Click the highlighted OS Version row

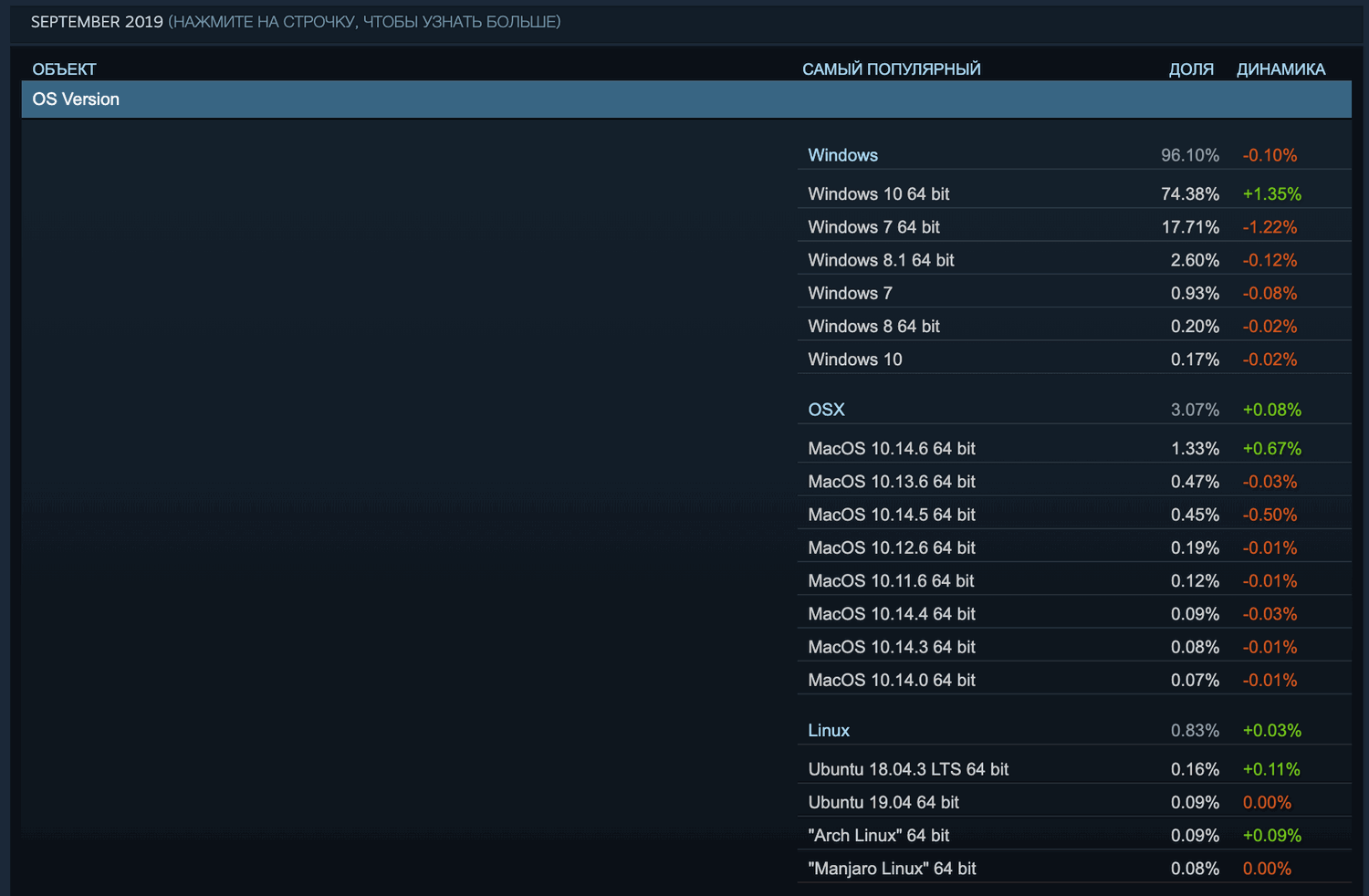coord(686,99)
